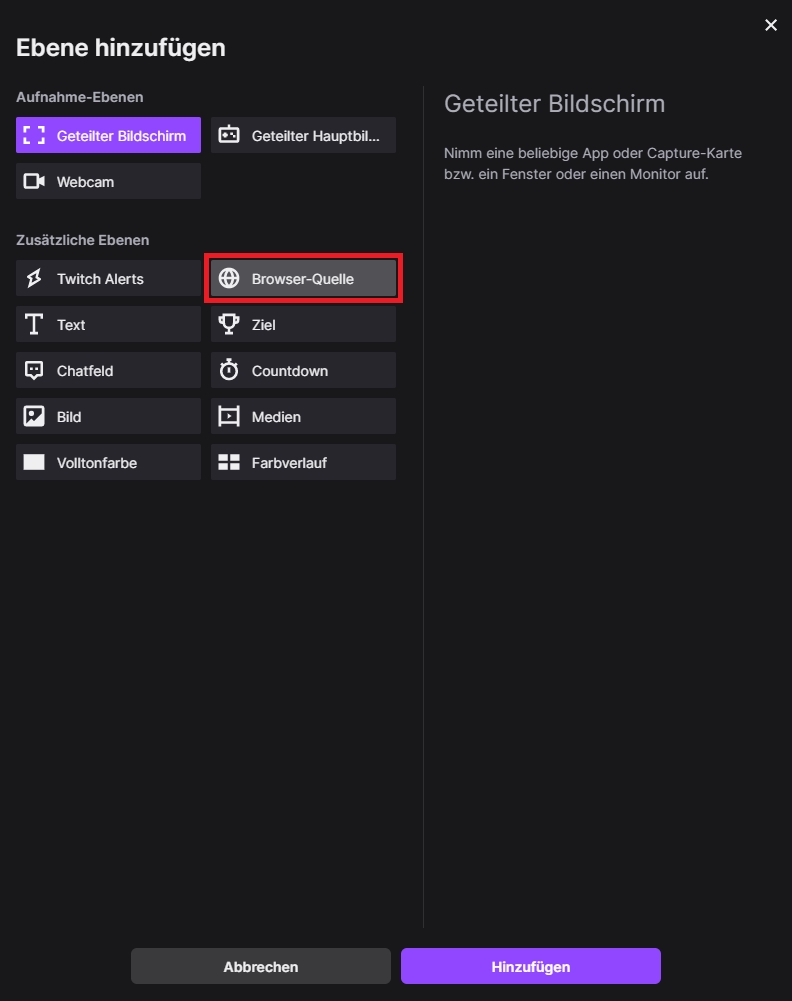Click the Text layer T icon
This screenshot has width=792, height=1001.
(35, 325)
